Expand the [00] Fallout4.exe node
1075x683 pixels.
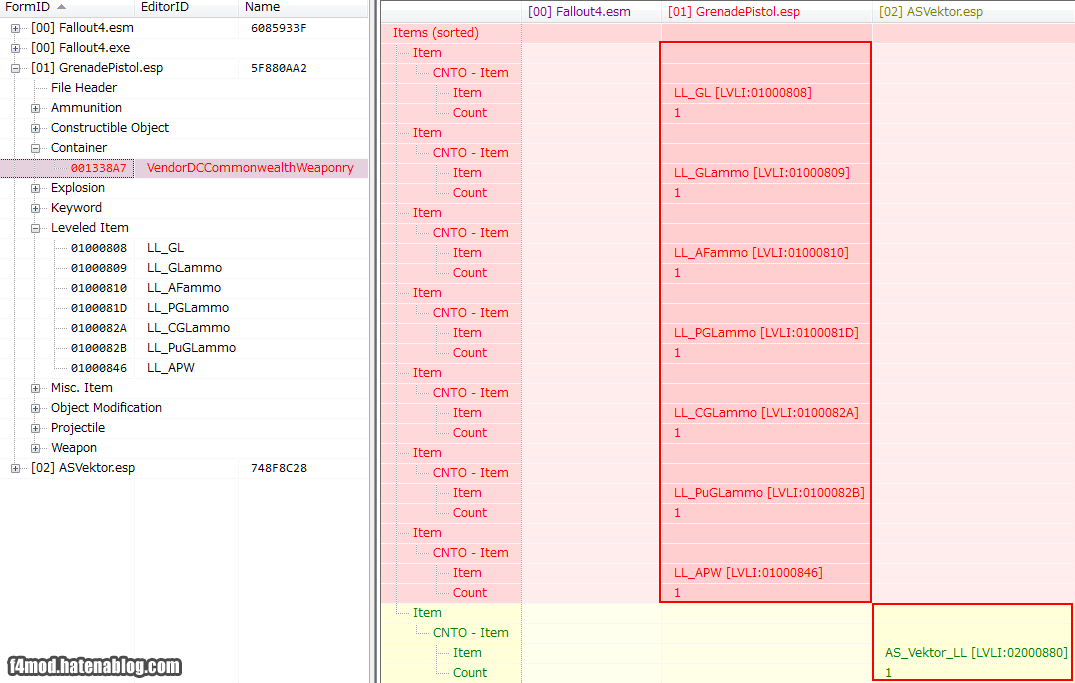(15, 48)
